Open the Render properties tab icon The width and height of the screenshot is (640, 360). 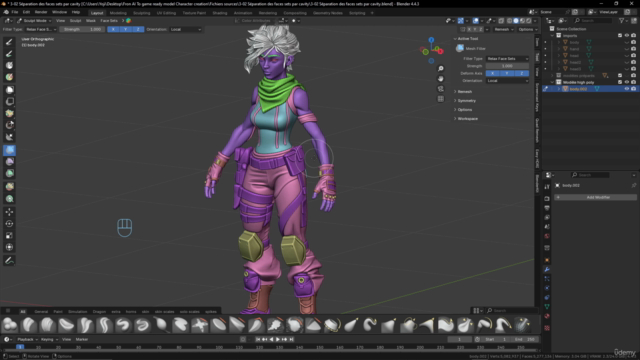pyautogui.click(x=547, y=198)
